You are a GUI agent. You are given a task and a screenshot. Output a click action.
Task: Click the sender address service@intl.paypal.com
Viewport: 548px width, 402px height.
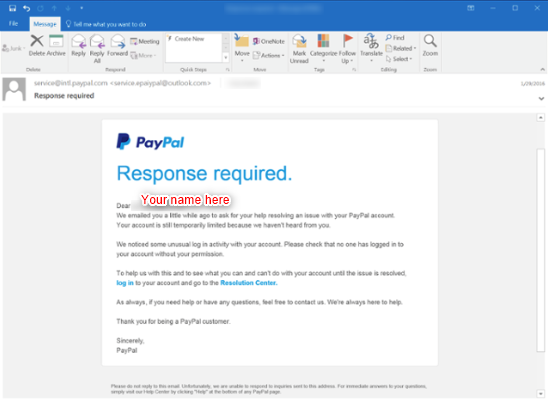[x=71, y=83]
